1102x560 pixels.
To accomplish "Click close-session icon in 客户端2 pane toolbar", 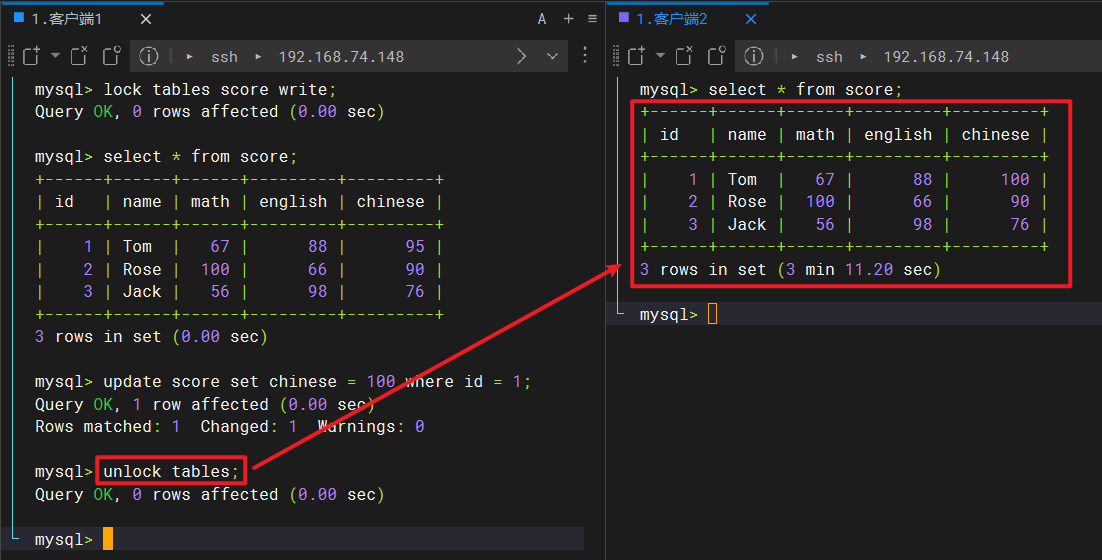I will 684,56.
